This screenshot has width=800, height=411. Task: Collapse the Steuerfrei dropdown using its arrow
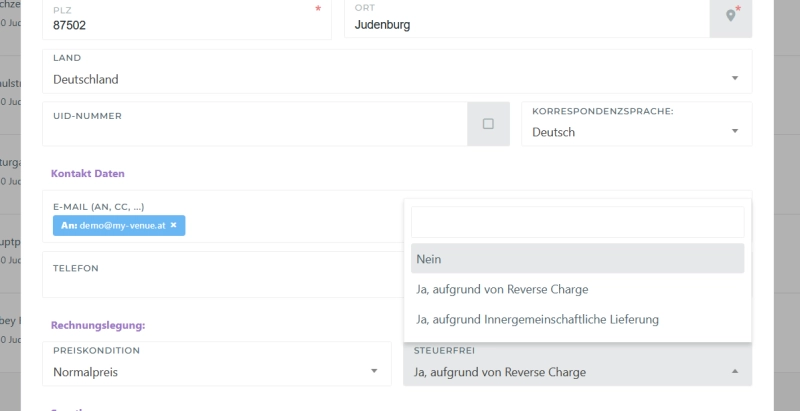point(734,372)
